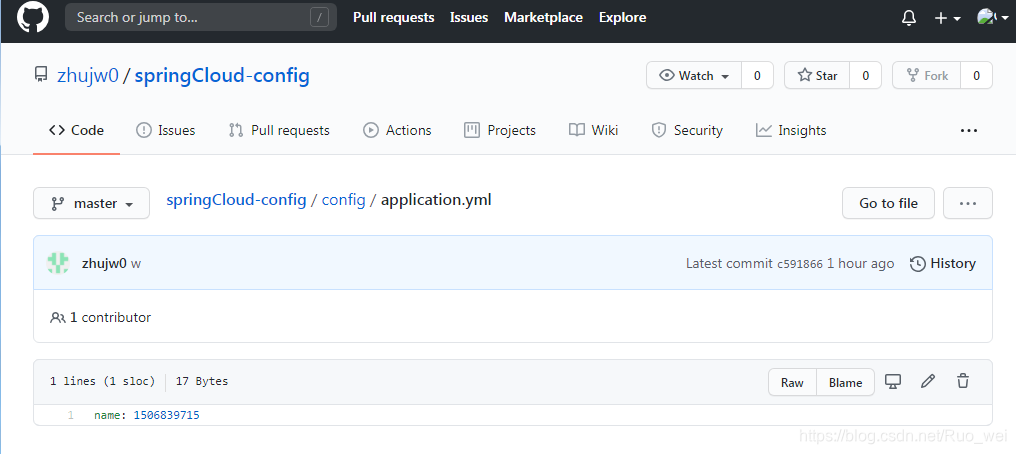Open the commit message w

(136, 264)
